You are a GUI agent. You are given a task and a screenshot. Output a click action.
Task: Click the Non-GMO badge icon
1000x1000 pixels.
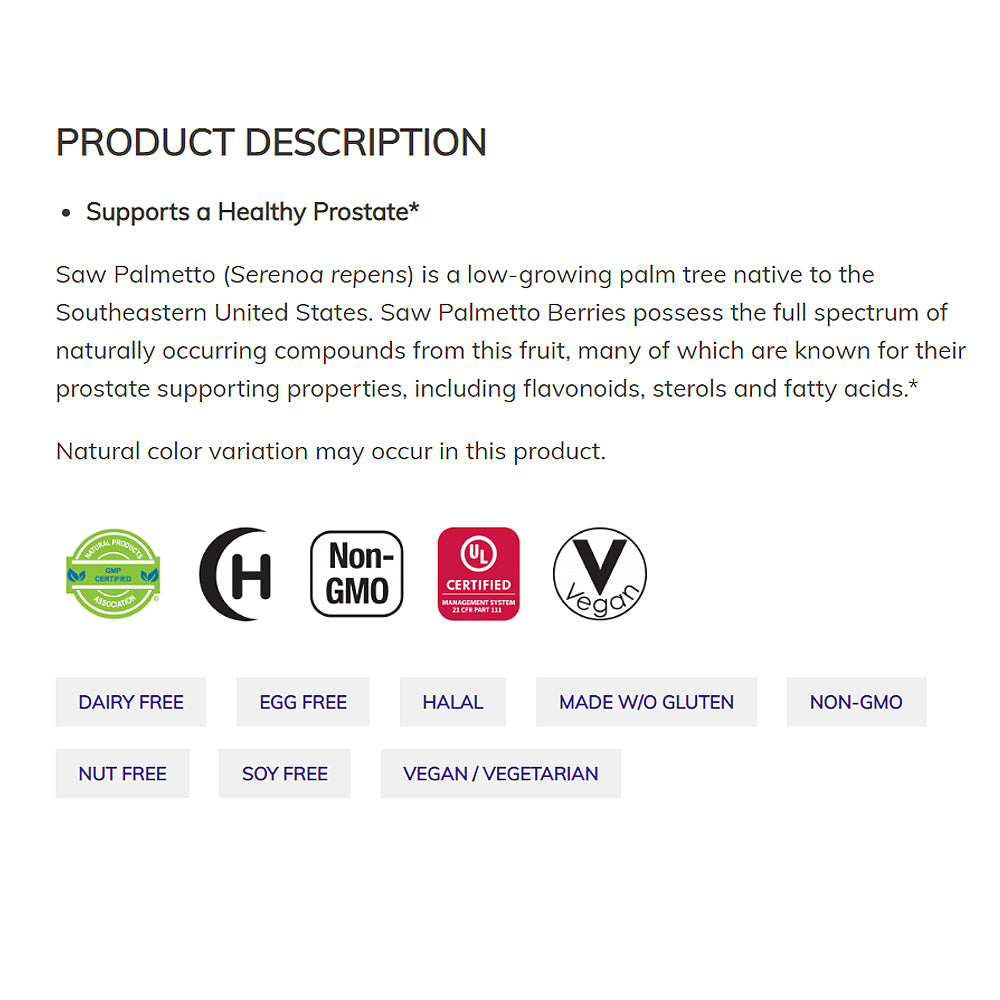pos(357,574)
